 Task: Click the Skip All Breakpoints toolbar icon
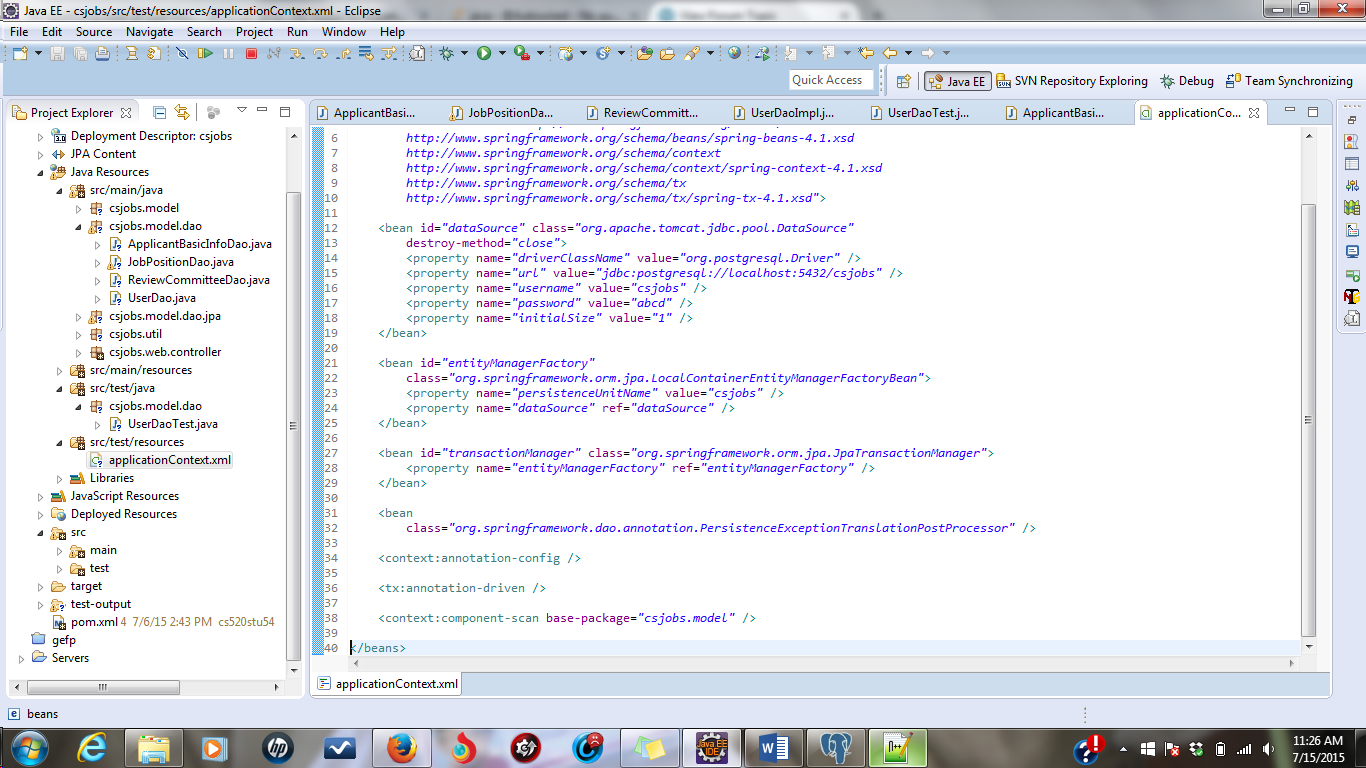182,53
